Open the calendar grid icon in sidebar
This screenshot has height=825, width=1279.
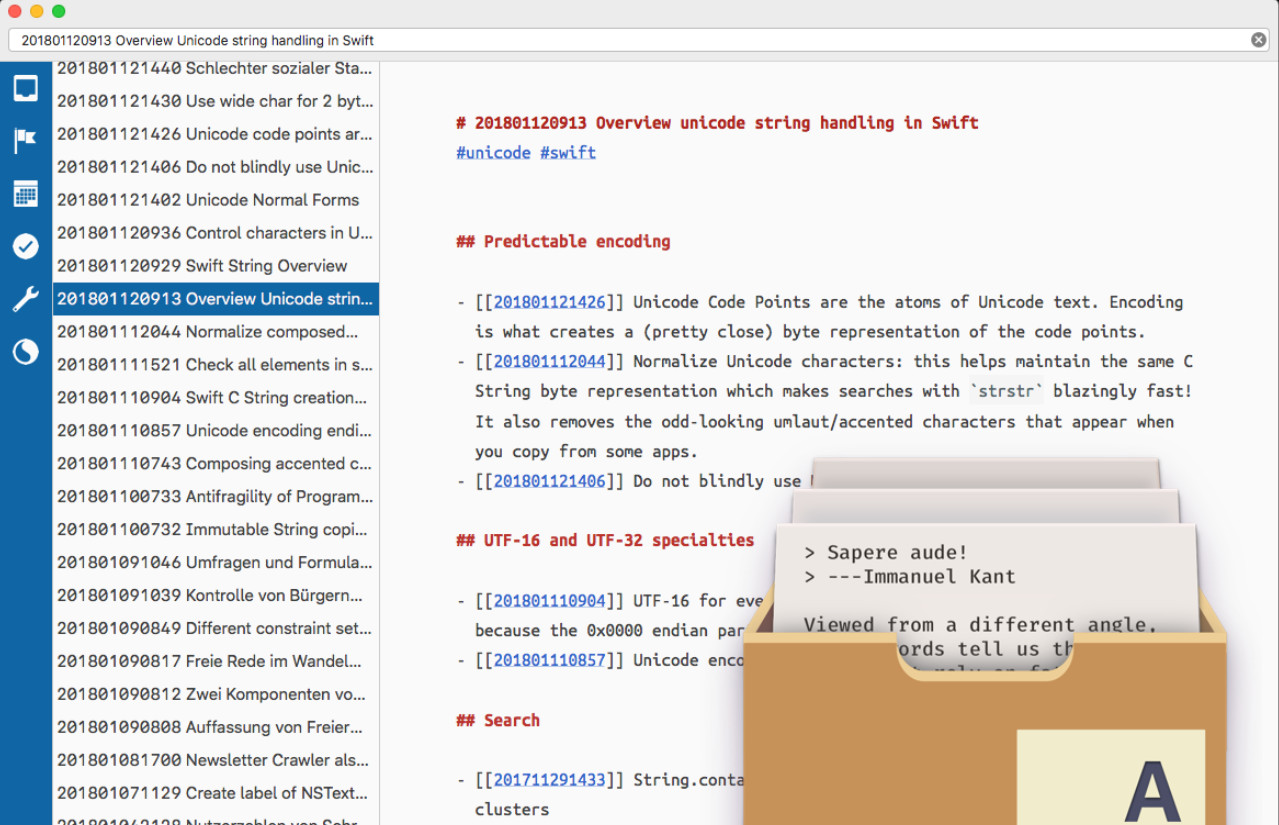[26, 194]
